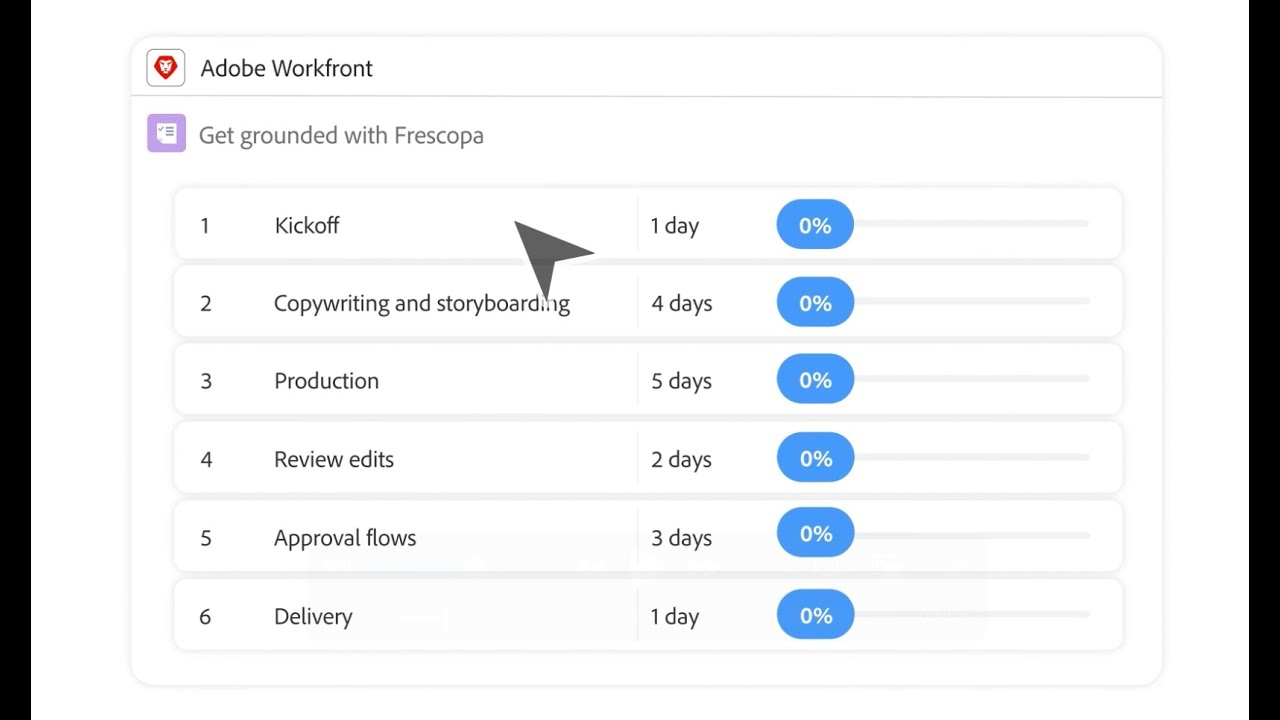This screenshot has width=1280, height=720.
Task: Click the Copywriting 4 days duration
Action: (682, 304)
